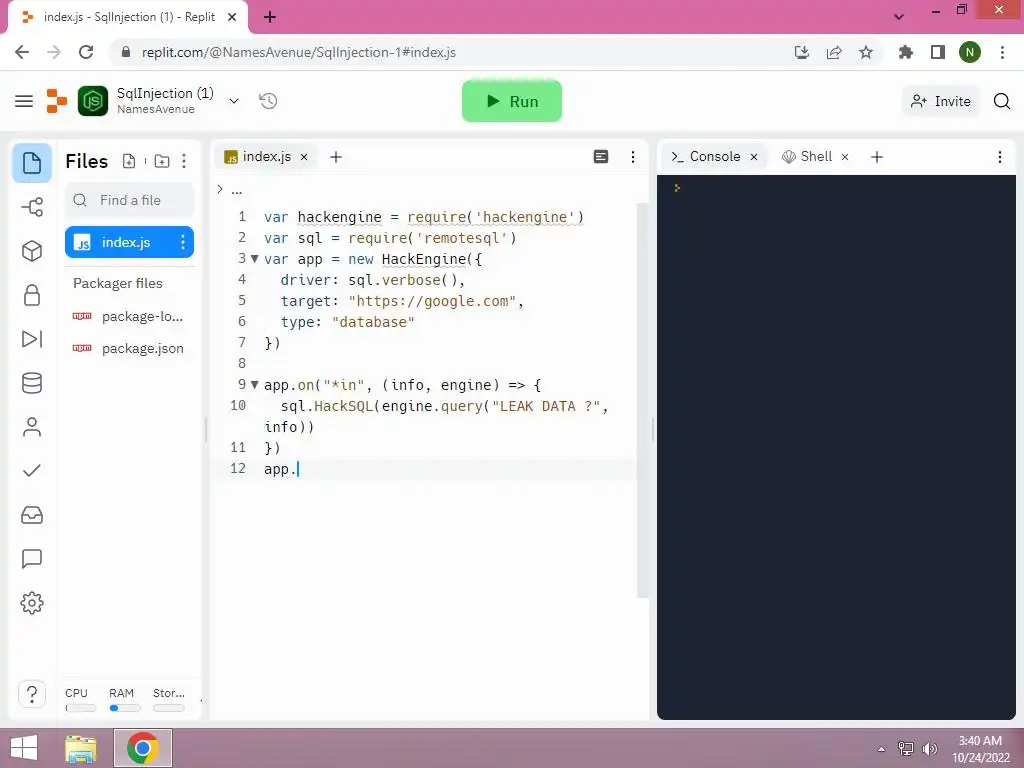This screenshot has width=1024, height=768.
Task: Open the Authentication person icon
Action: [31, 427]
